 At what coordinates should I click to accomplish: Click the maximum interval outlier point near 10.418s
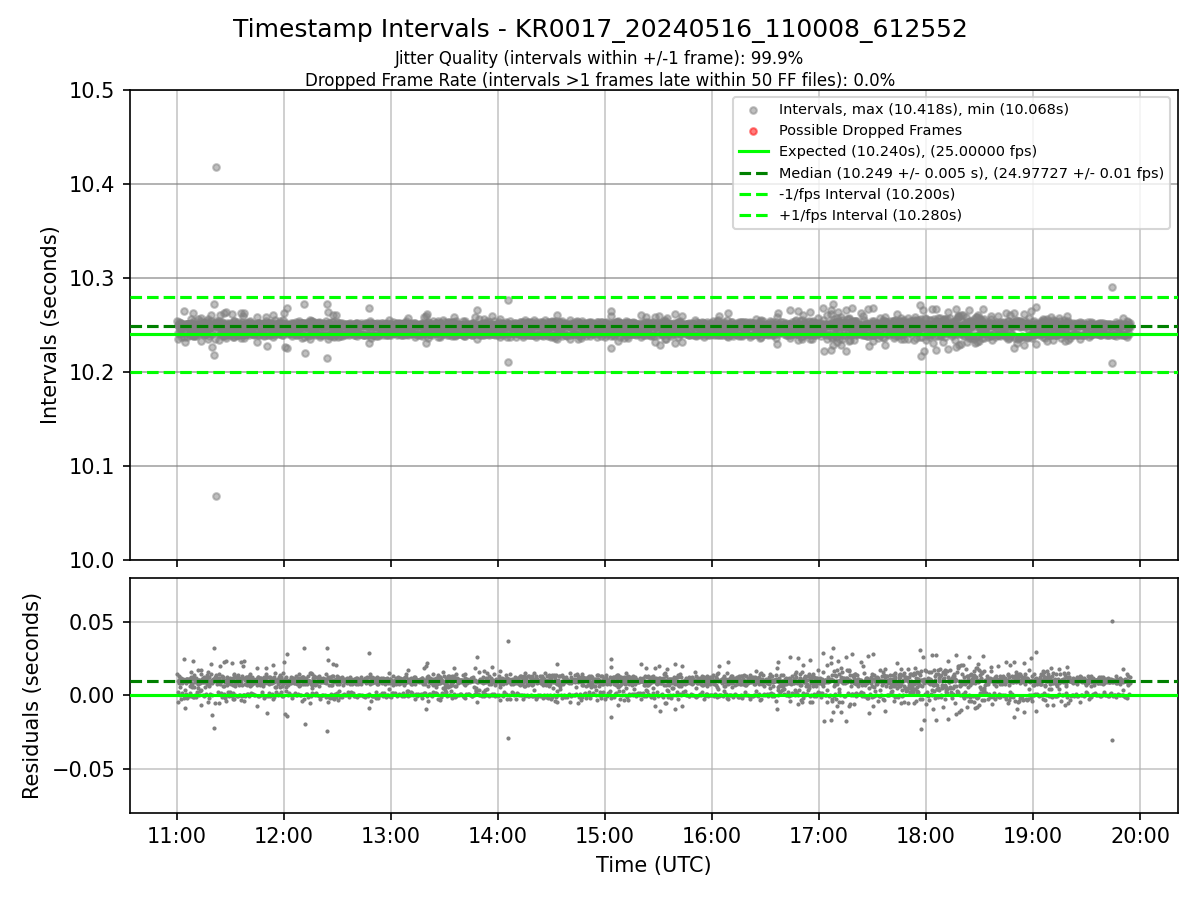(x=216, y=167)
